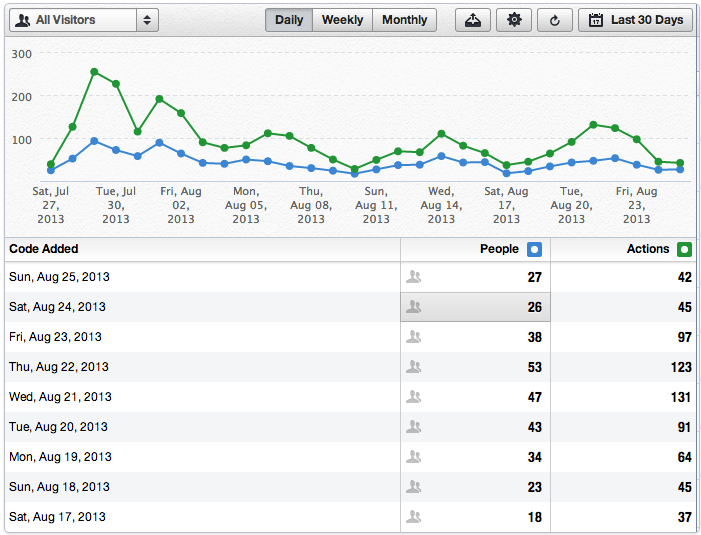Toggle the blue People series indicator
The height and width of the screenshot is (535, 701).
click(x=534, y=249)
